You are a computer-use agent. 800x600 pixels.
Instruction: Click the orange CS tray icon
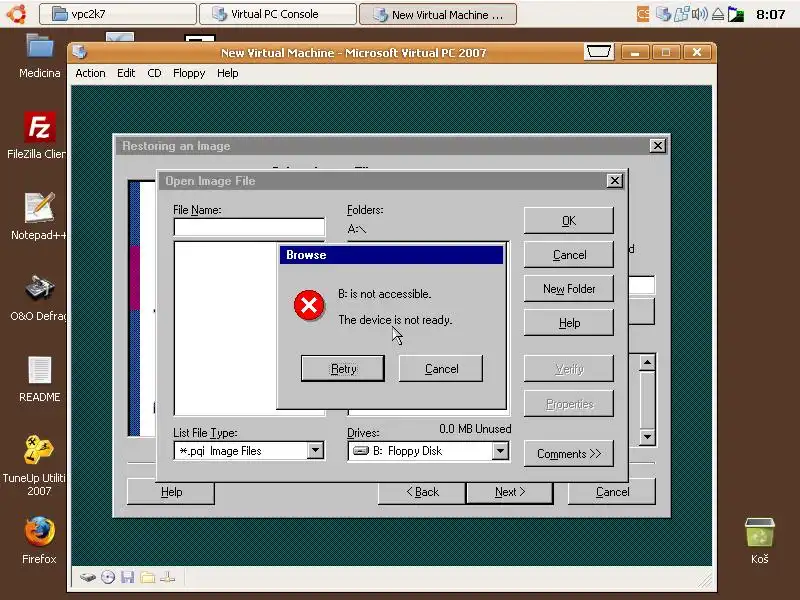coord(643,14)
